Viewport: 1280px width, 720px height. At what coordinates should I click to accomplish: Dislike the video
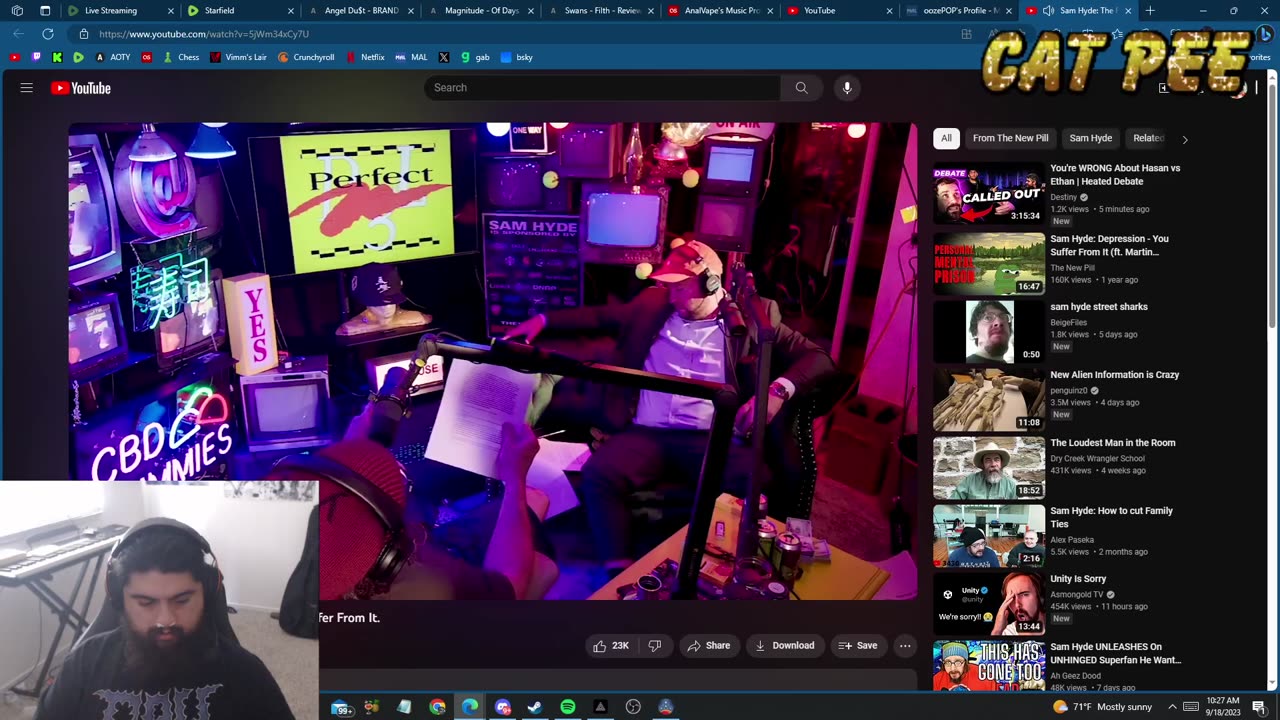click(655, 646)
